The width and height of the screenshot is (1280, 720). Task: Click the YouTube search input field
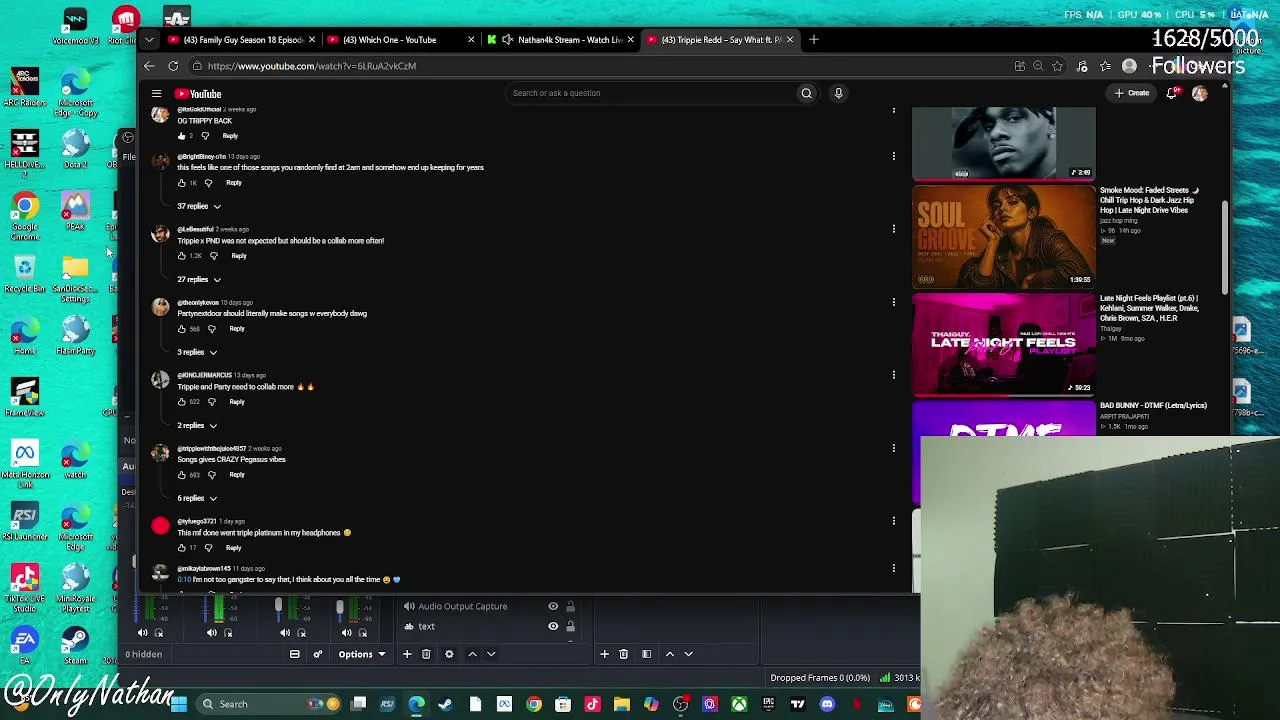(x=650, y=93)
